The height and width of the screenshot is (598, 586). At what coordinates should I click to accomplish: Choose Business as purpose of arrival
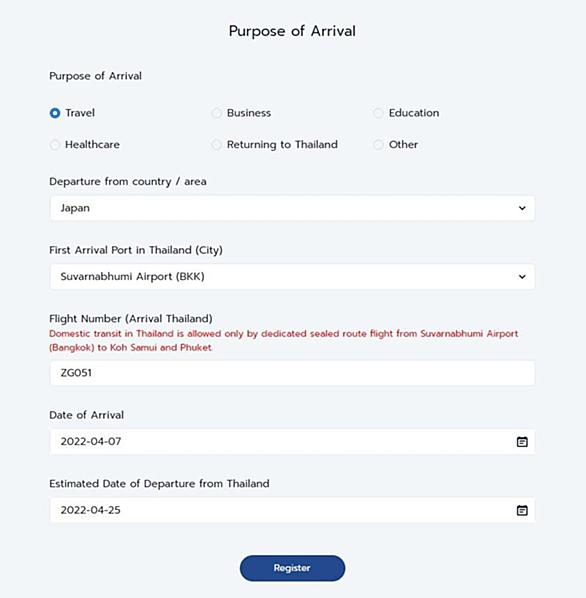(x=217, y=113)
